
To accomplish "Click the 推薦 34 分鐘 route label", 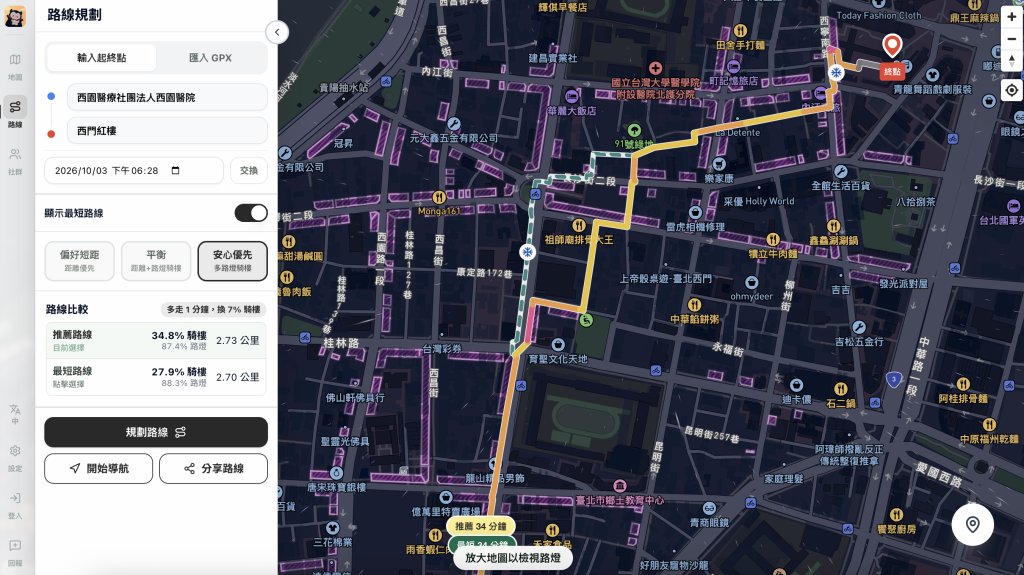I will pyautogui.click(x=481, y=526).
